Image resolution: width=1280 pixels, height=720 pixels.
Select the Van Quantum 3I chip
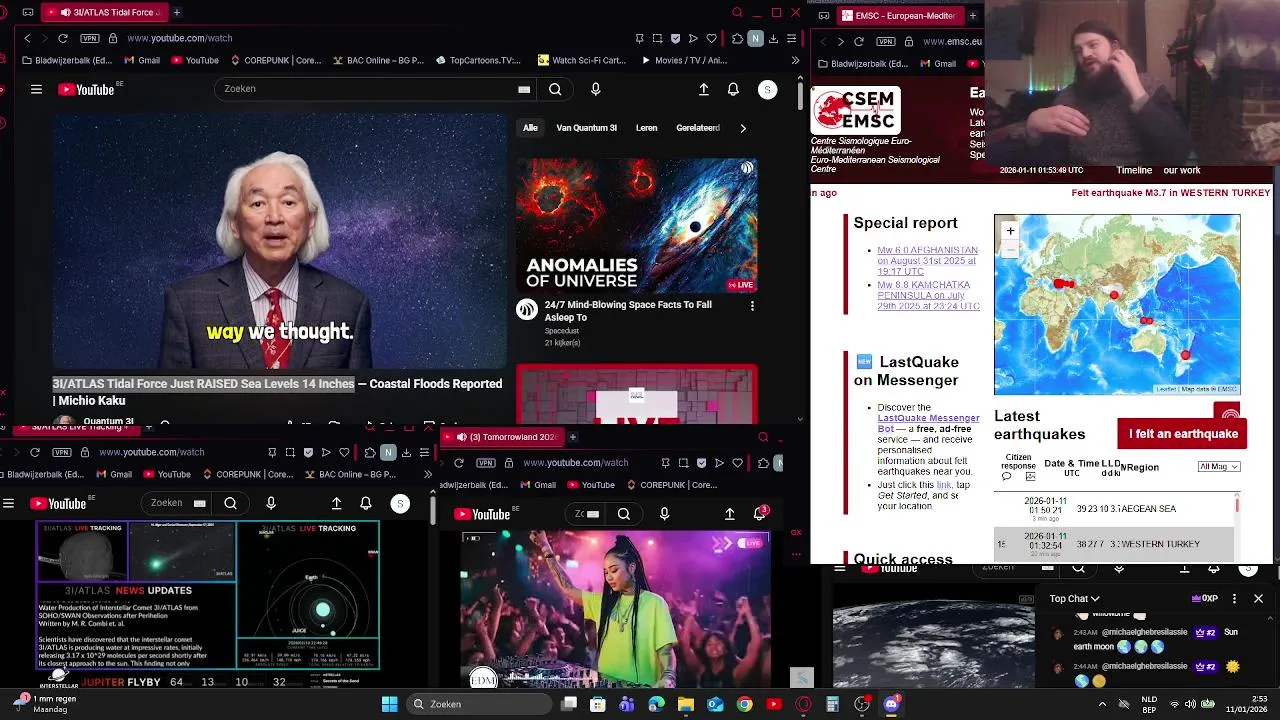point(586,128)
